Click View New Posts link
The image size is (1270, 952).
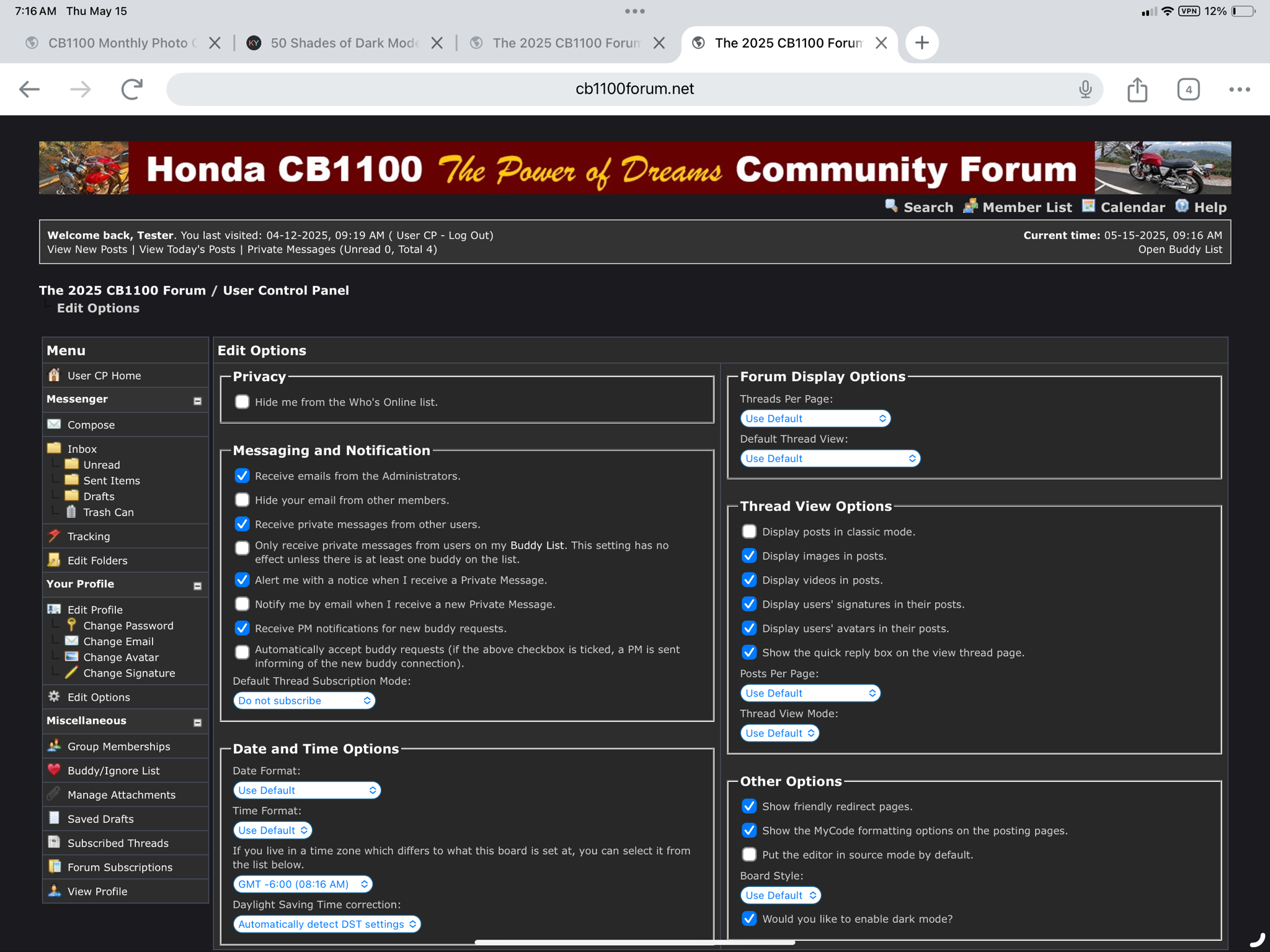(x=87, y=249)
